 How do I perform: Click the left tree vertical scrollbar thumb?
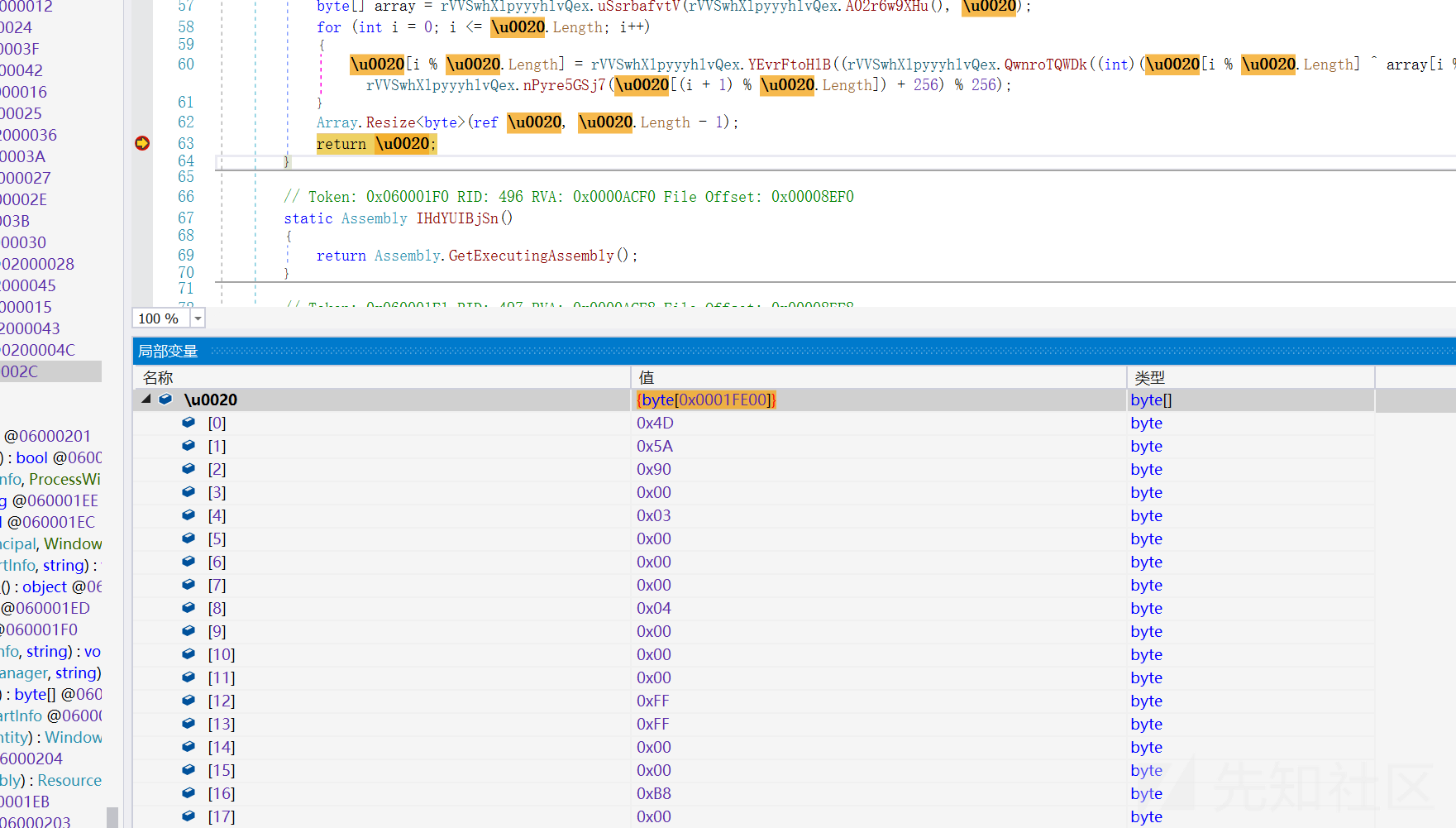click(x=112, y=817)
